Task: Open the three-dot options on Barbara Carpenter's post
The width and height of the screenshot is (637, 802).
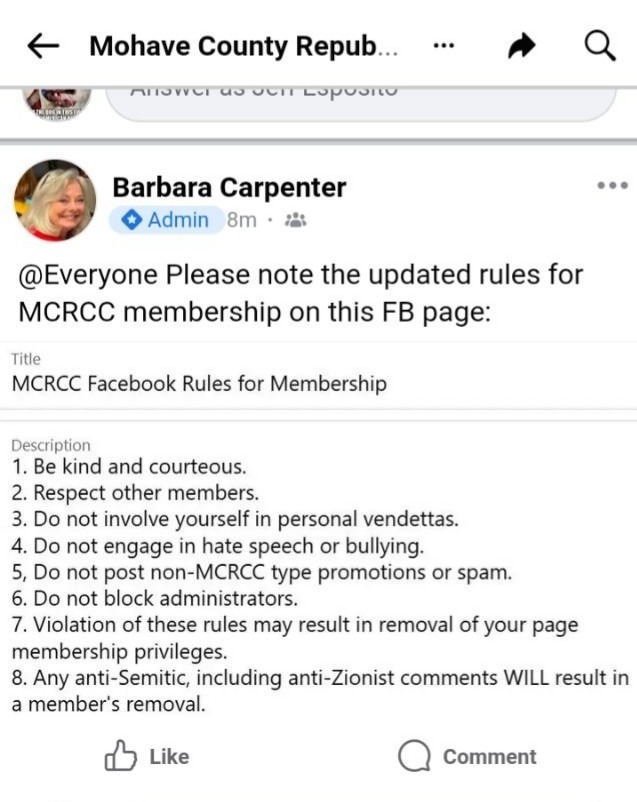Action: 611,186
